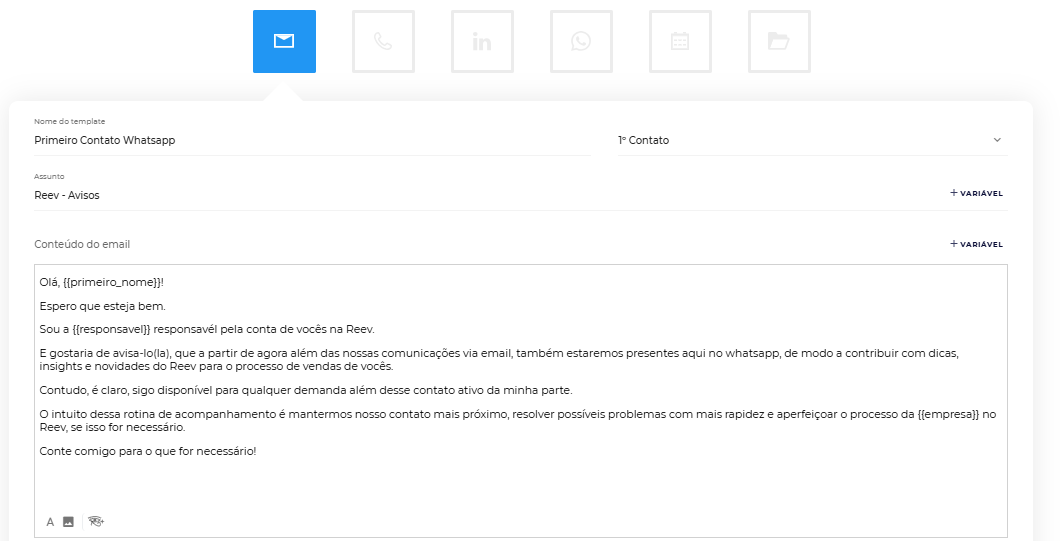Select the calendar task channel icon
This screenshot has width=1060, height=541.
click(x=680, y=41)
